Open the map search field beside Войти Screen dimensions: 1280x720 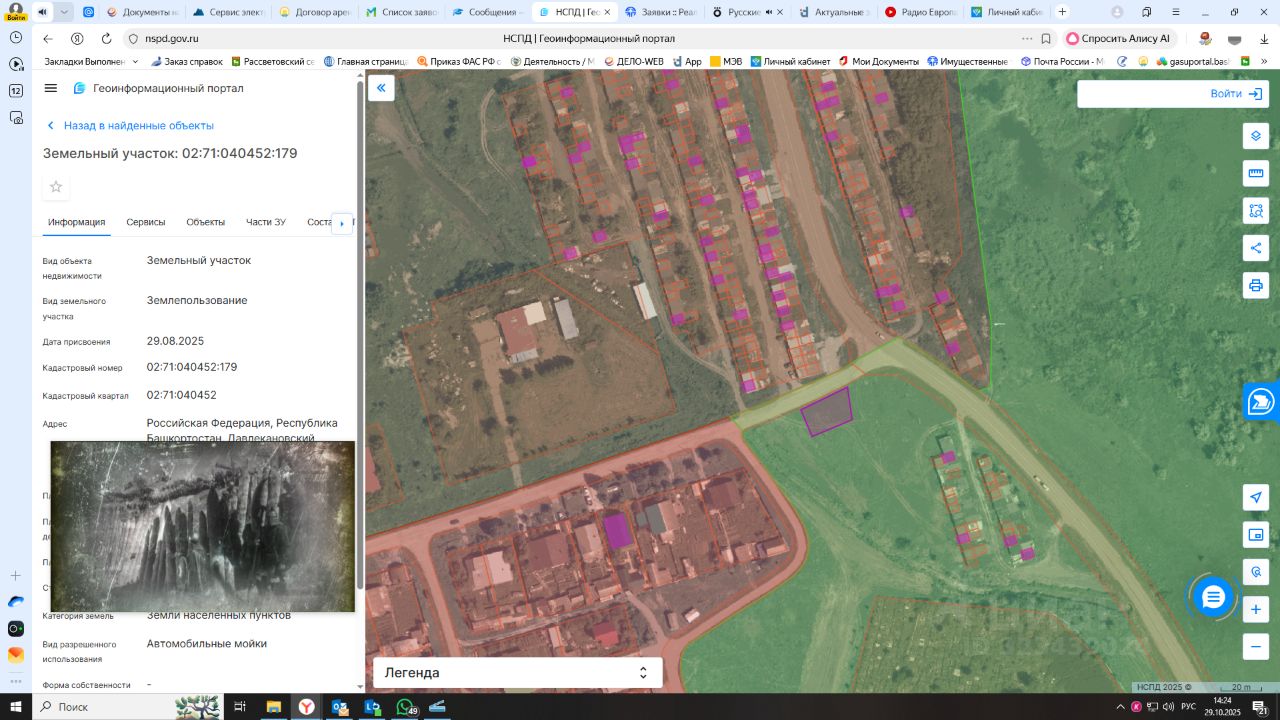[x=1140, y=93]
